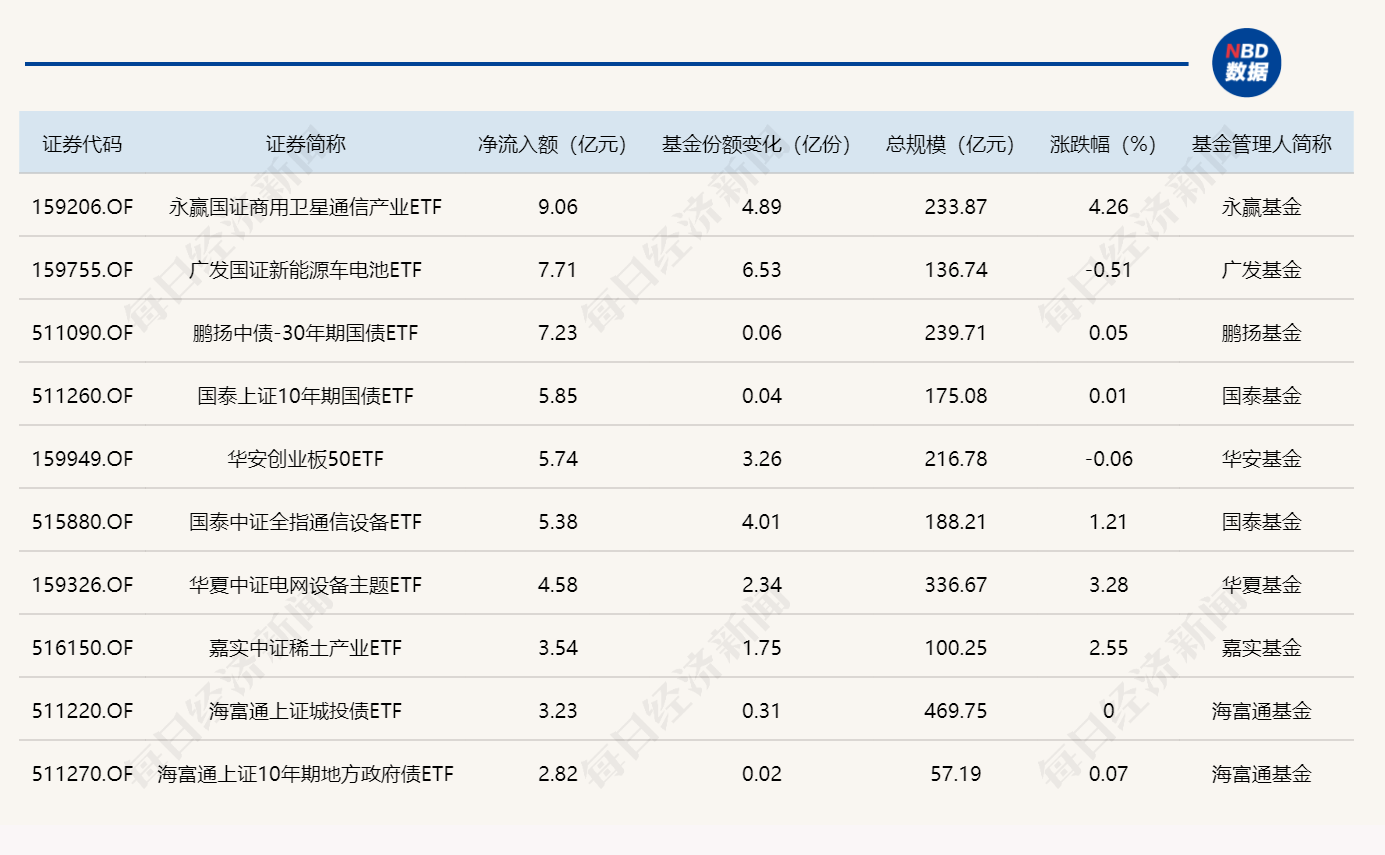This screenshot has width=1385, height=855.
Task: Click the -0.51 percentage for 广发国证新能源车电池ETF
Action: (x=1105, y=269)
